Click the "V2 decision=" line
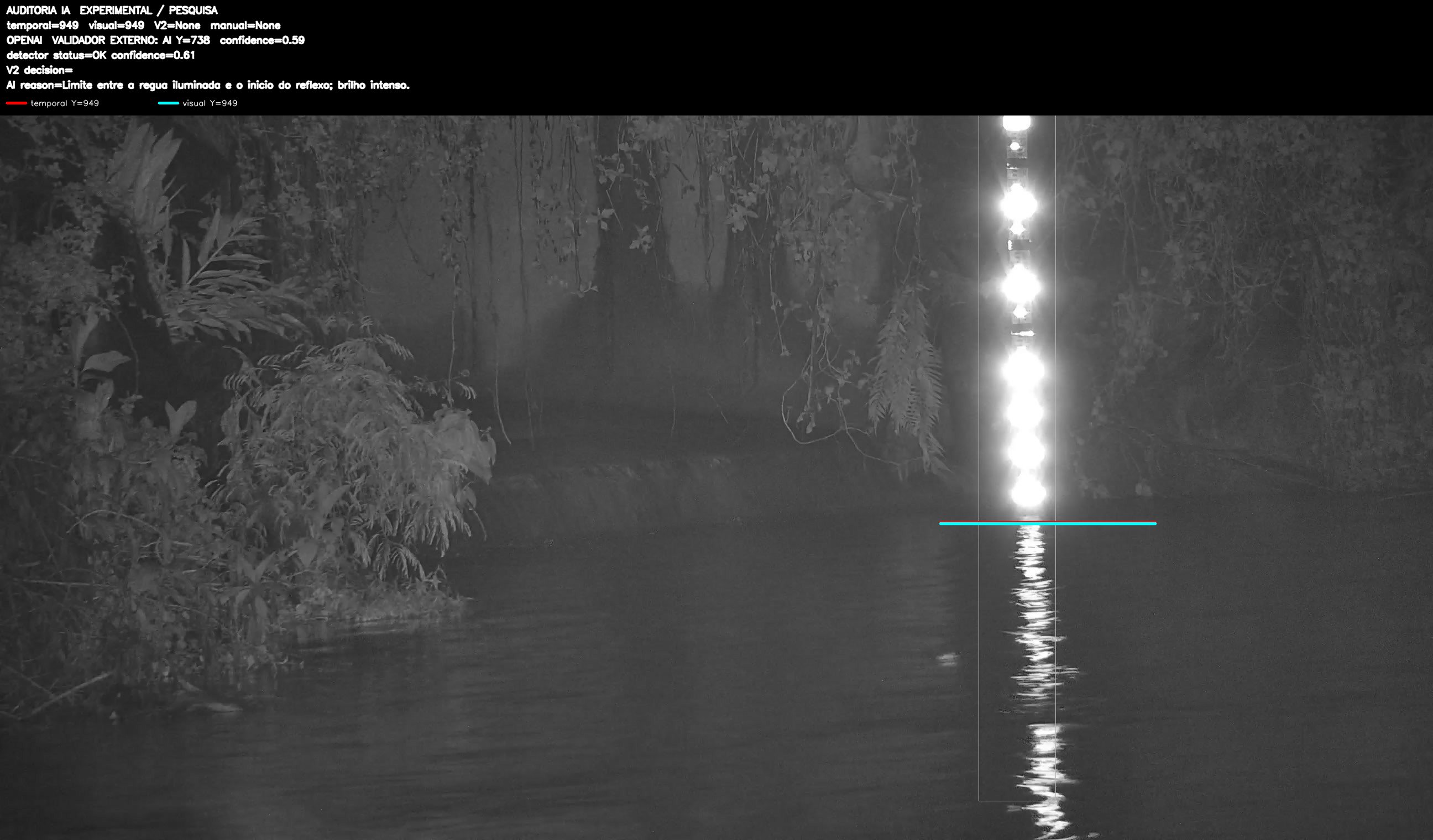Screen dimensions: 1433x840 click(x=40, y=70)
